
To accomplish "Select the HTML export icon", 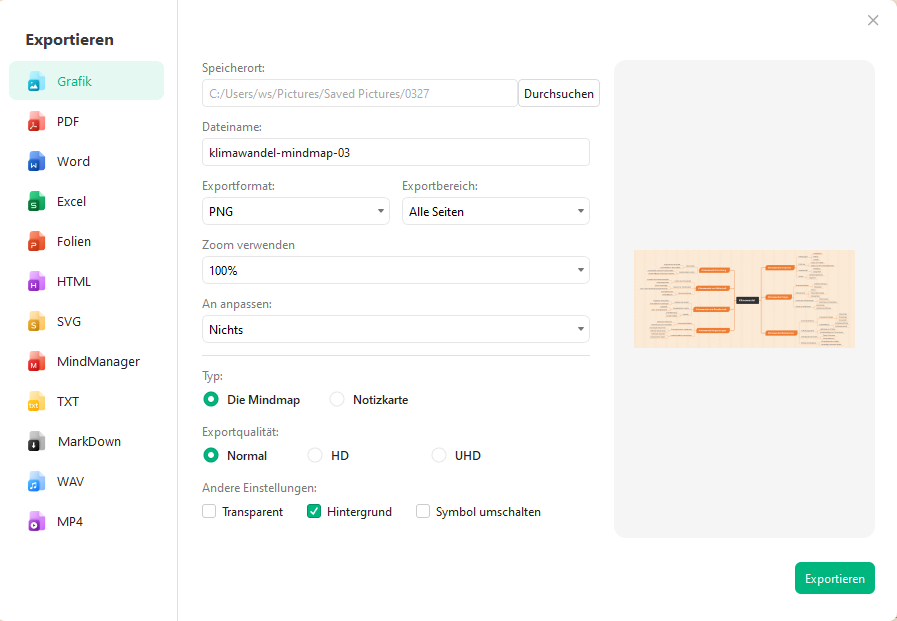I will pos(37,282).
